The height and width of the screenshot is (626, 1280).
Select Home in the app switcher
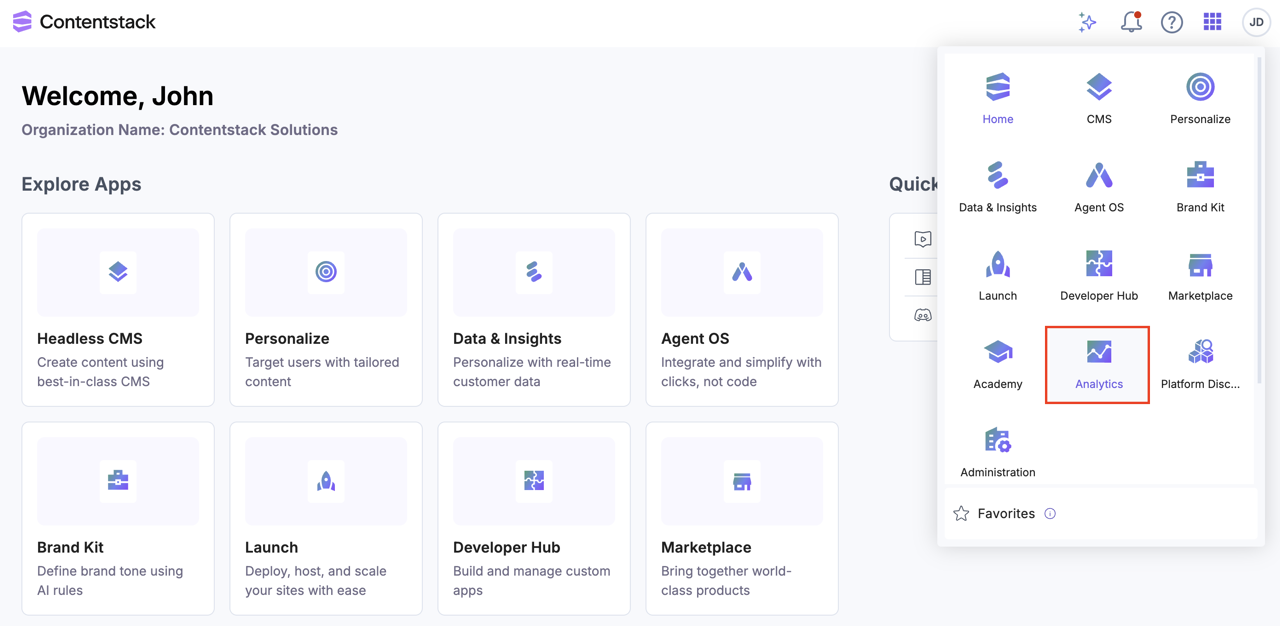pyautogui.click(x=997, y=99)
